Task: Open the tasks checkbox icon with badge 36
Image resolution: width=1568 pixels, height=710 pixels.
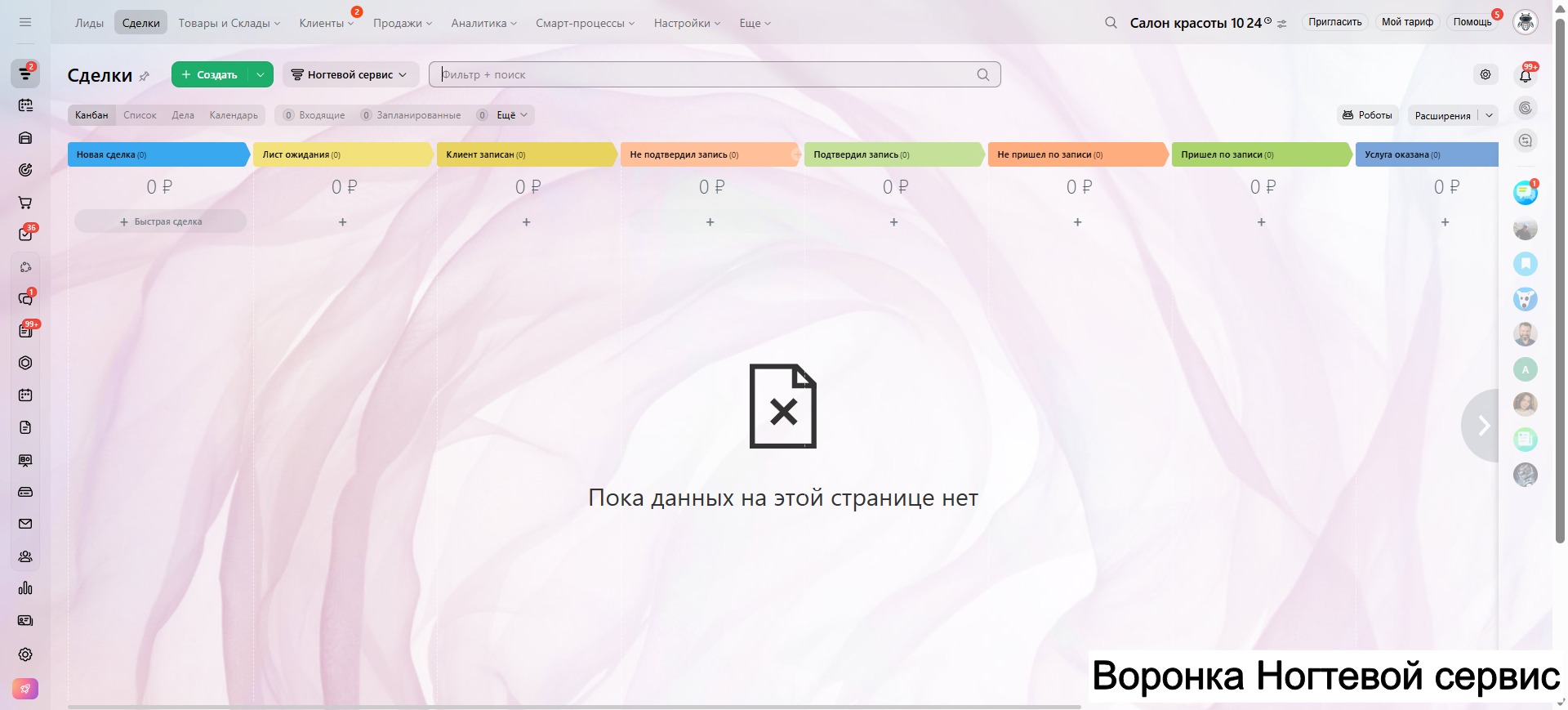Action: 25,234
